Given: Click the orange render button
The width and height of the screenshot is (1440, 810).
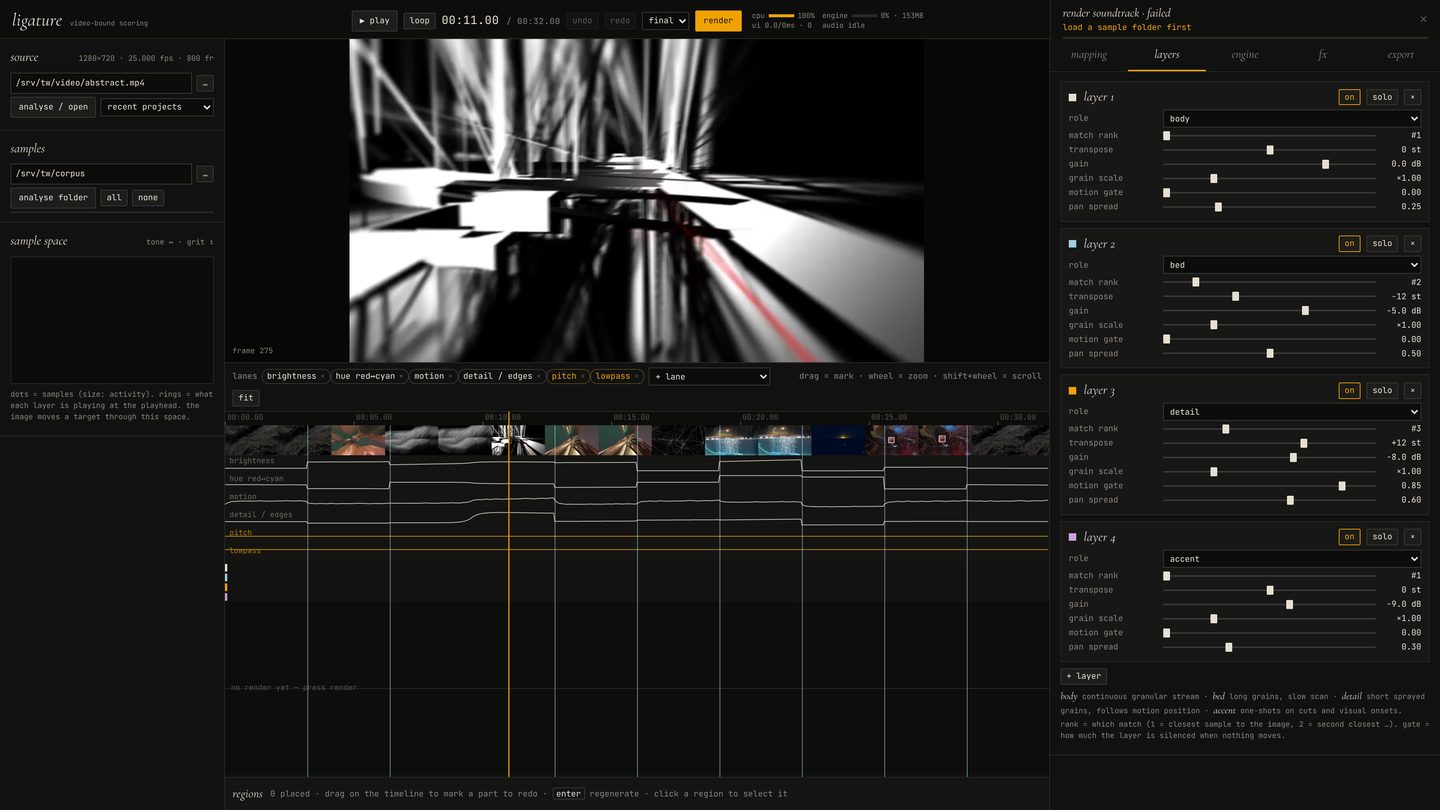Looking at the screenshot, I should [x=718, y=20].
